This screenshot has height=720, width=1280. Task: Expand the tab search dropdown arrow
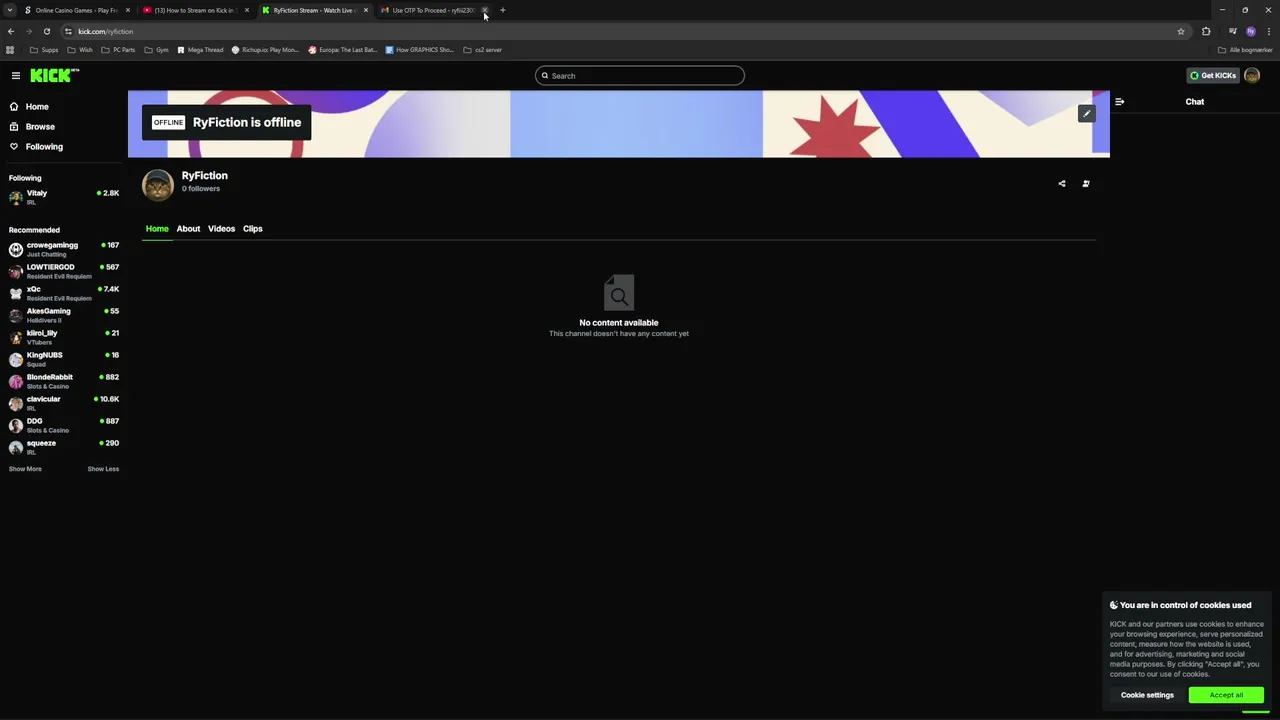11,10
